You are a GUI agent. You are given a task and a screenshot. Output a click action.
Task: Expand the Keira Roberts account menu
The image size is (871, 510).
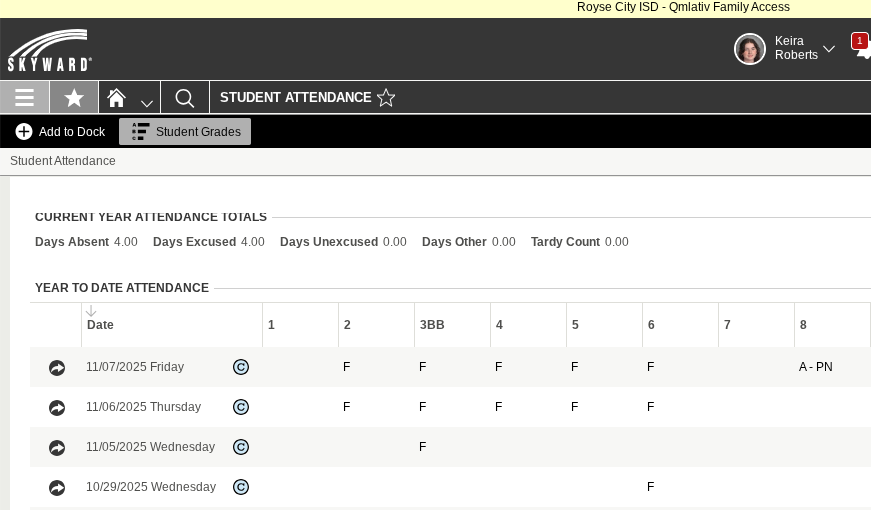(828, 48)
